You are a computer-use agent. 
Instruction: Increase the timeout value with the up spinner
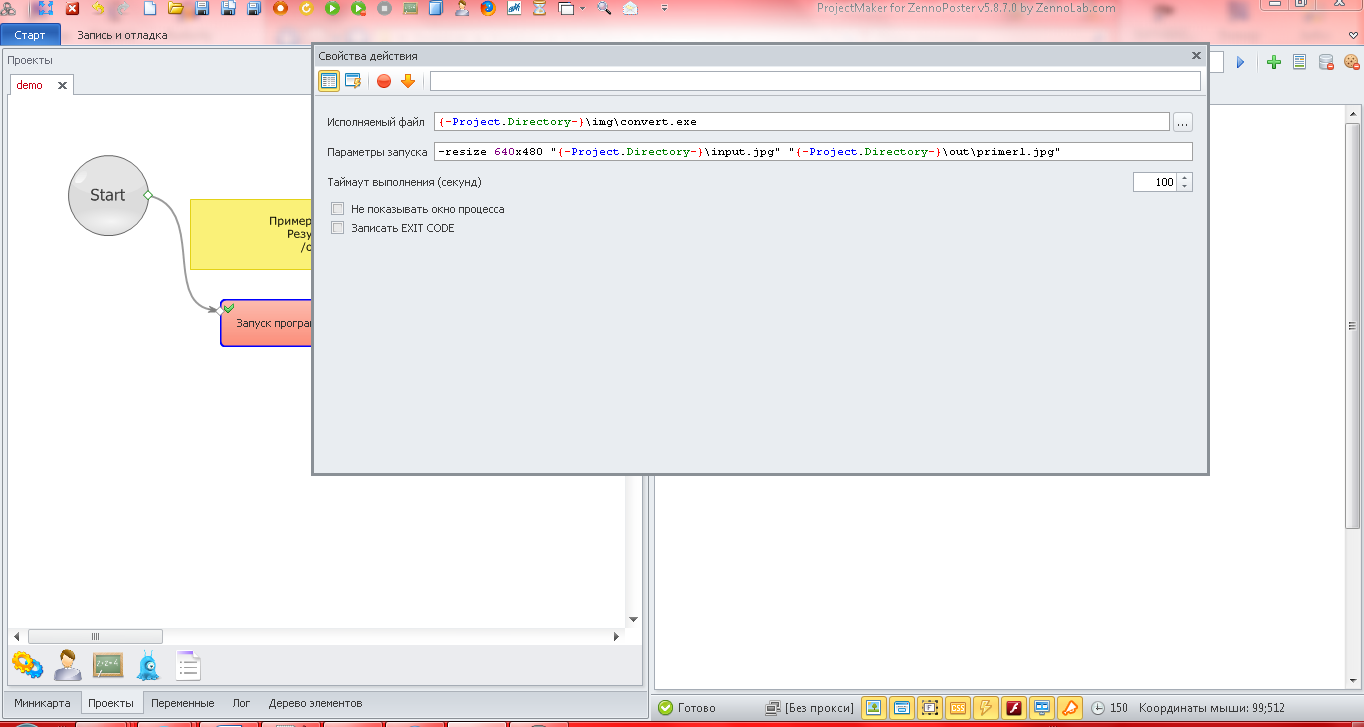click(x=1186, y=178)
